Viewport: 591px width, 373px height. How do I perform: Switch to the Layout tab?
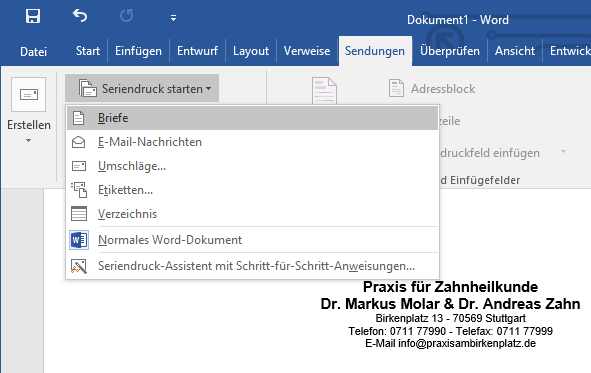[251, 51]
